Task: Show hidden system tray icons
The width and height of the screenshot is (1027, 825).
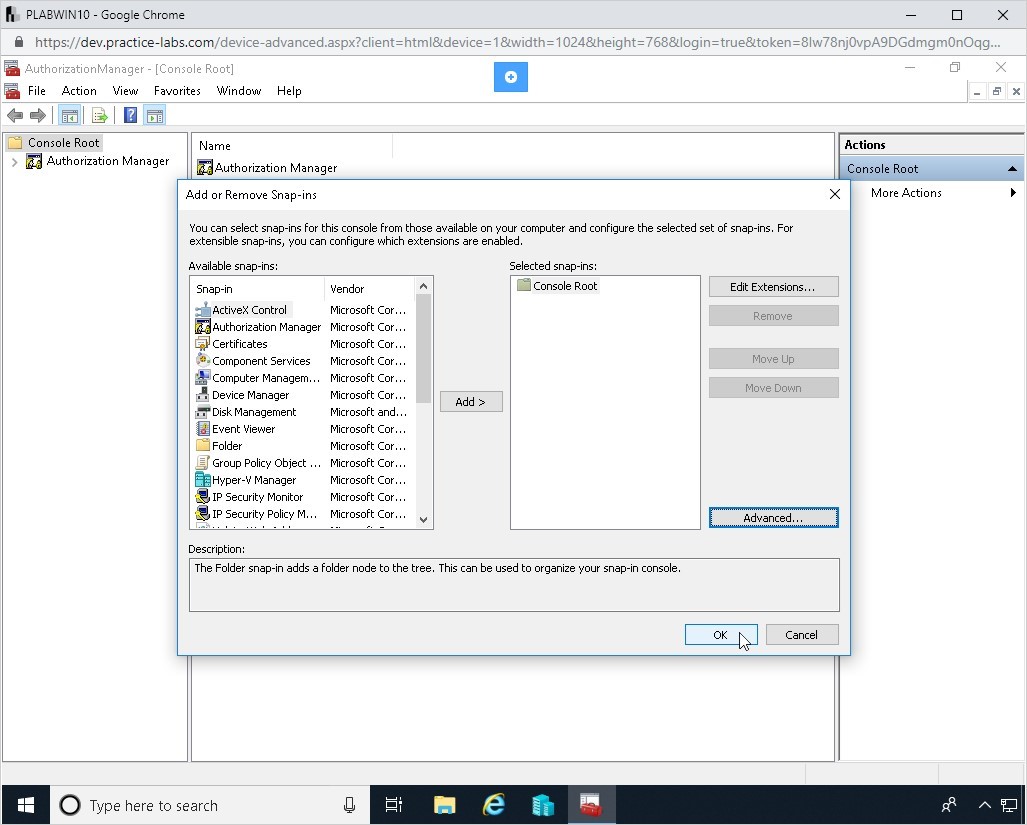Action: click(984, 805)
